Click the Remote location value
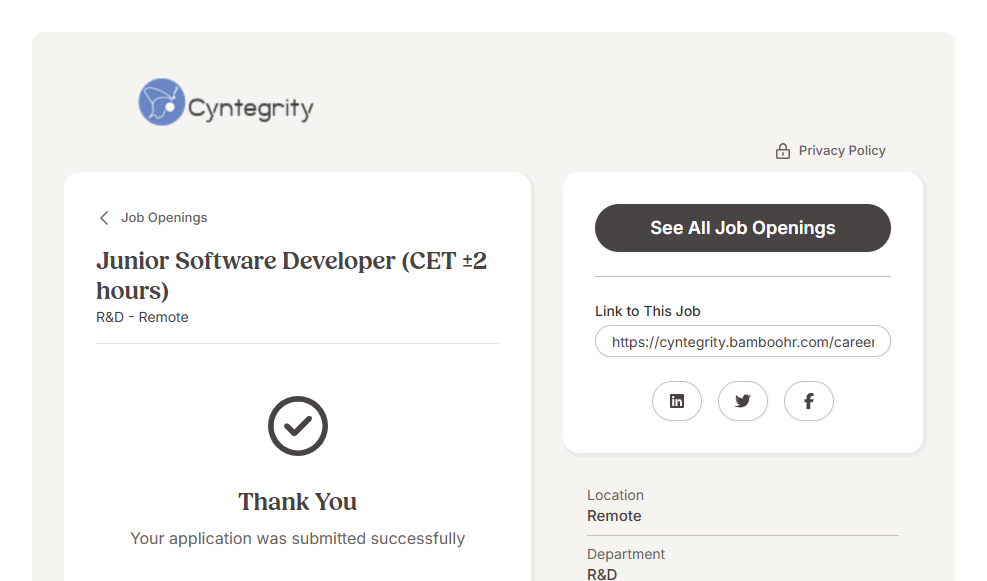Image resolution: width=987 pixels, height=581 pixels. click(x=614, y=516)
